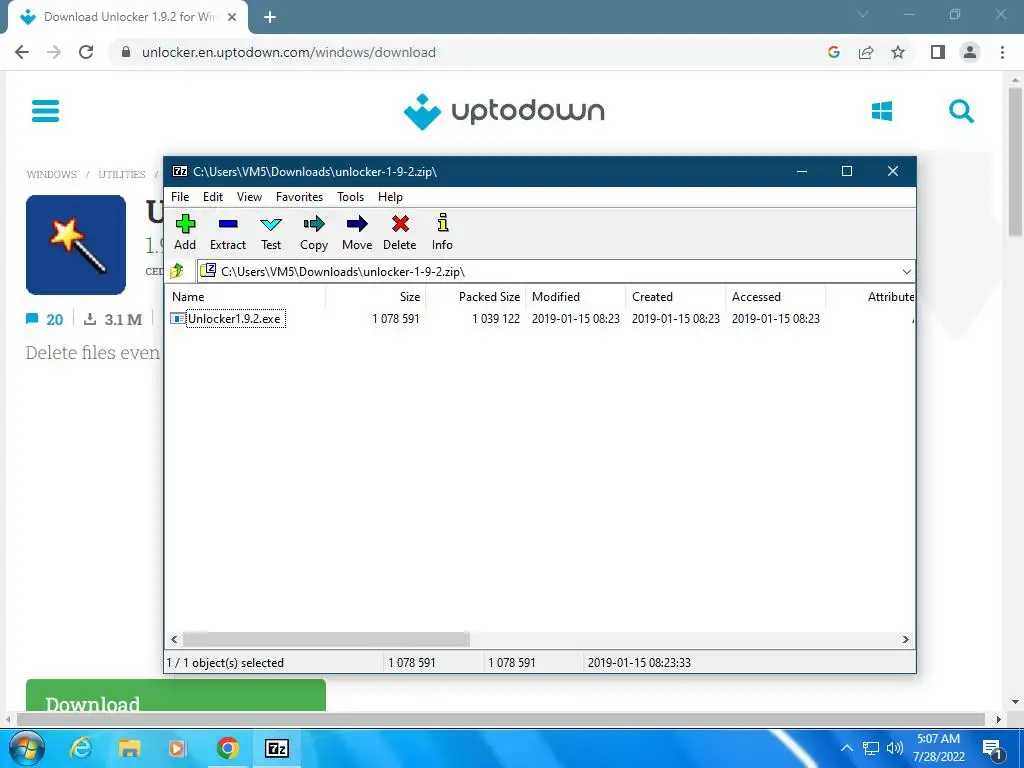Switch to Chrome in the taskbar
The width and height of the screenshot is (1024, 768).
click(227, 748)
